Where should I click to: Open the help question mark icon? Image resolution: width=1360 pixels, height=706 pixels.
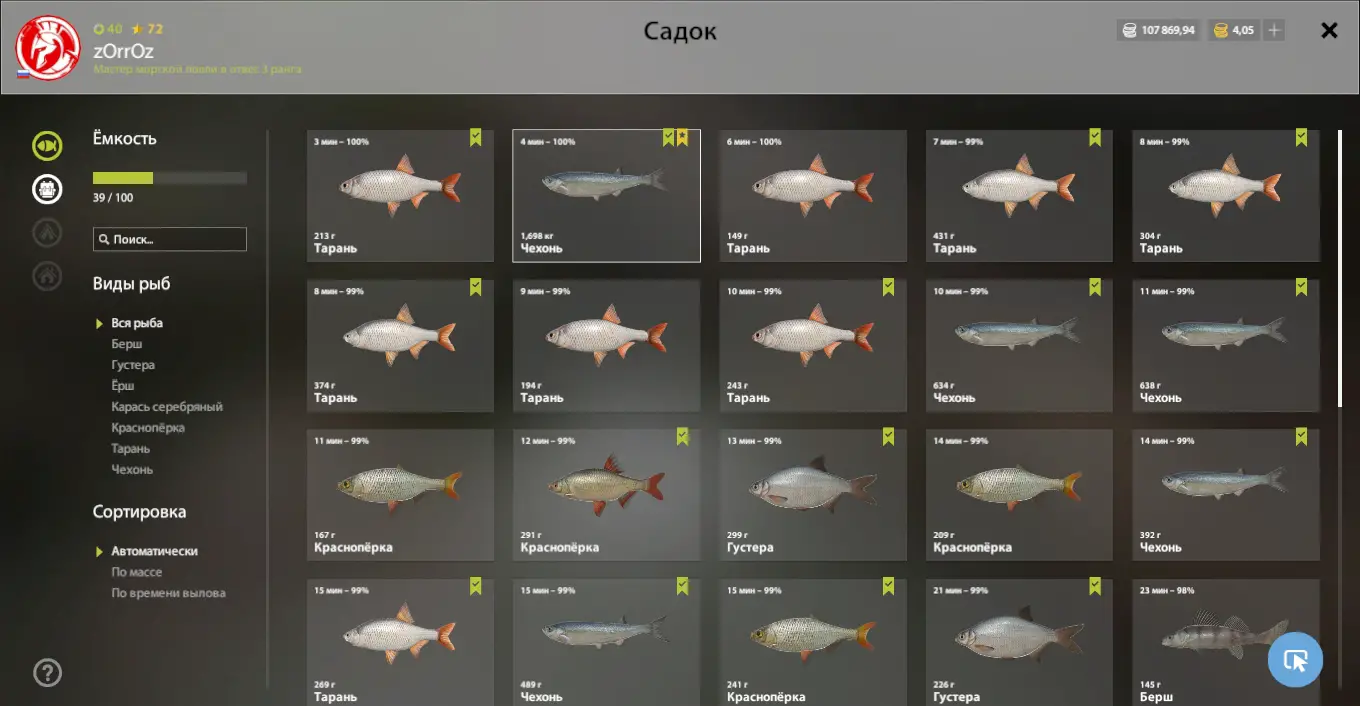[48, 673]
